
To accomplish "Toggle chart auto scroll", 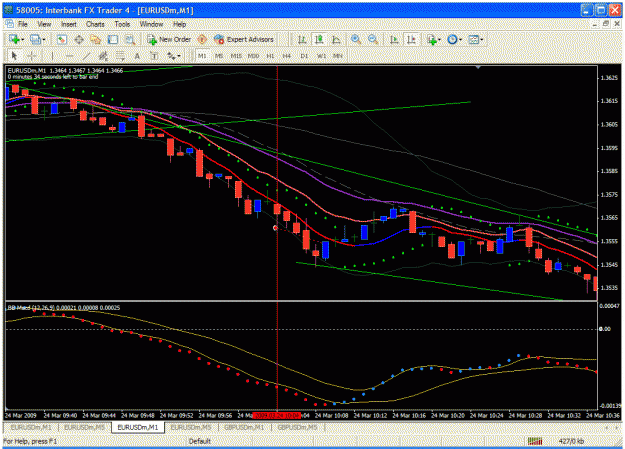I will point(394,39).
